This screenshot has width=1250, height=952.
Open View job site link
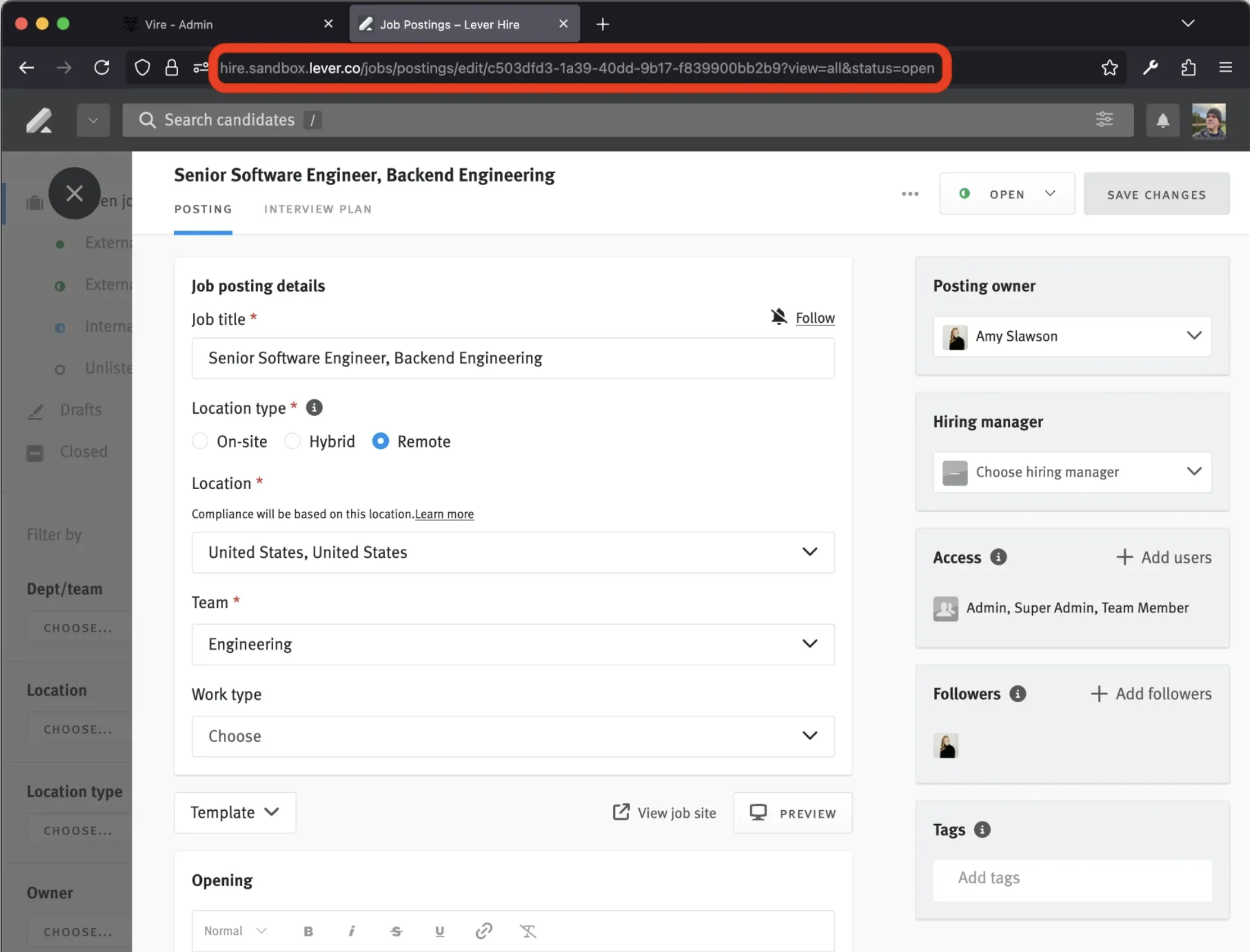pos(664,813)
